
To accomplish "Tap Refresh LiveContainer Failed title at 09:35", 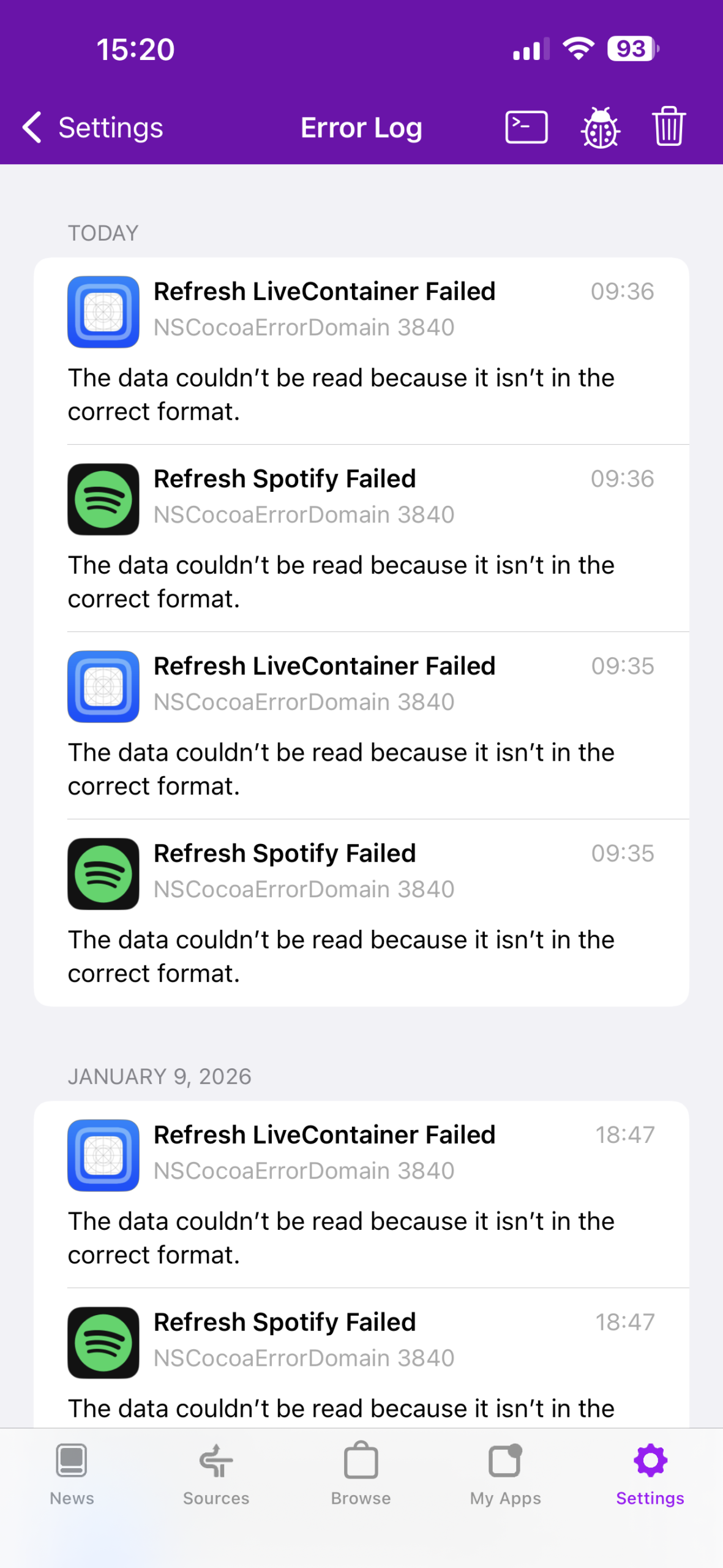I will pos(324,666).
